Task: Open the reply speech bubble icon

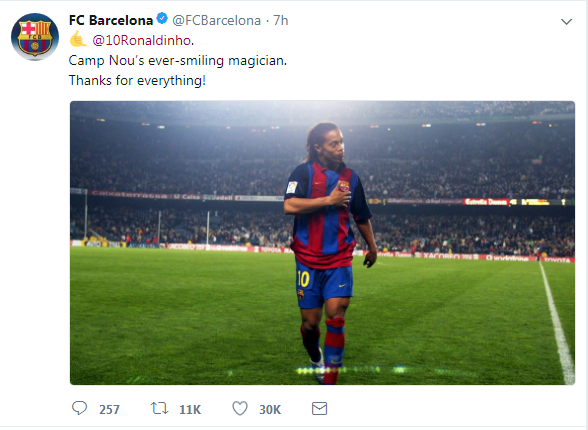Action: click(80, 408)
